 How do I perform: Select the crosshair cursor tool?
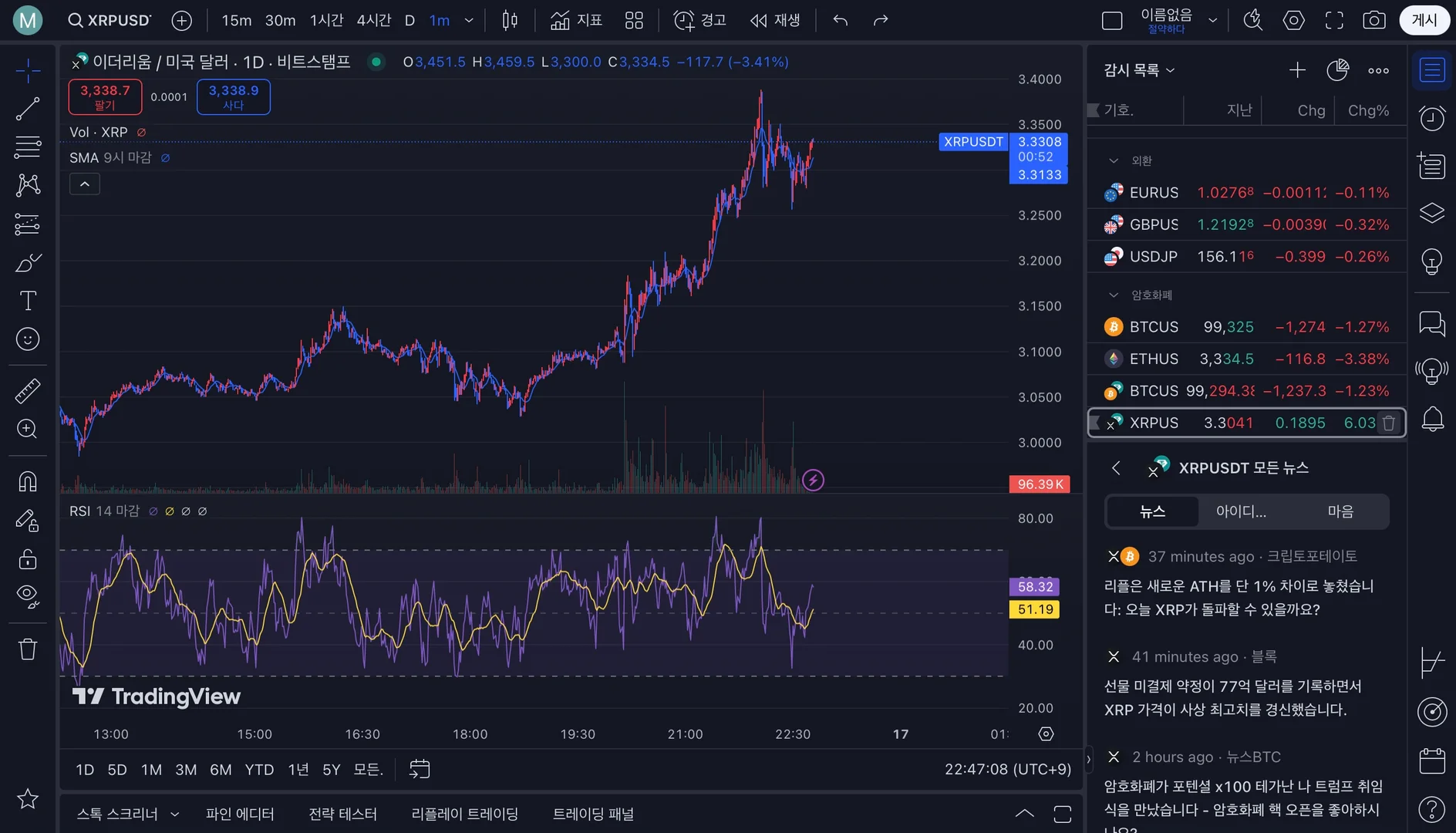tap(28, 71)
